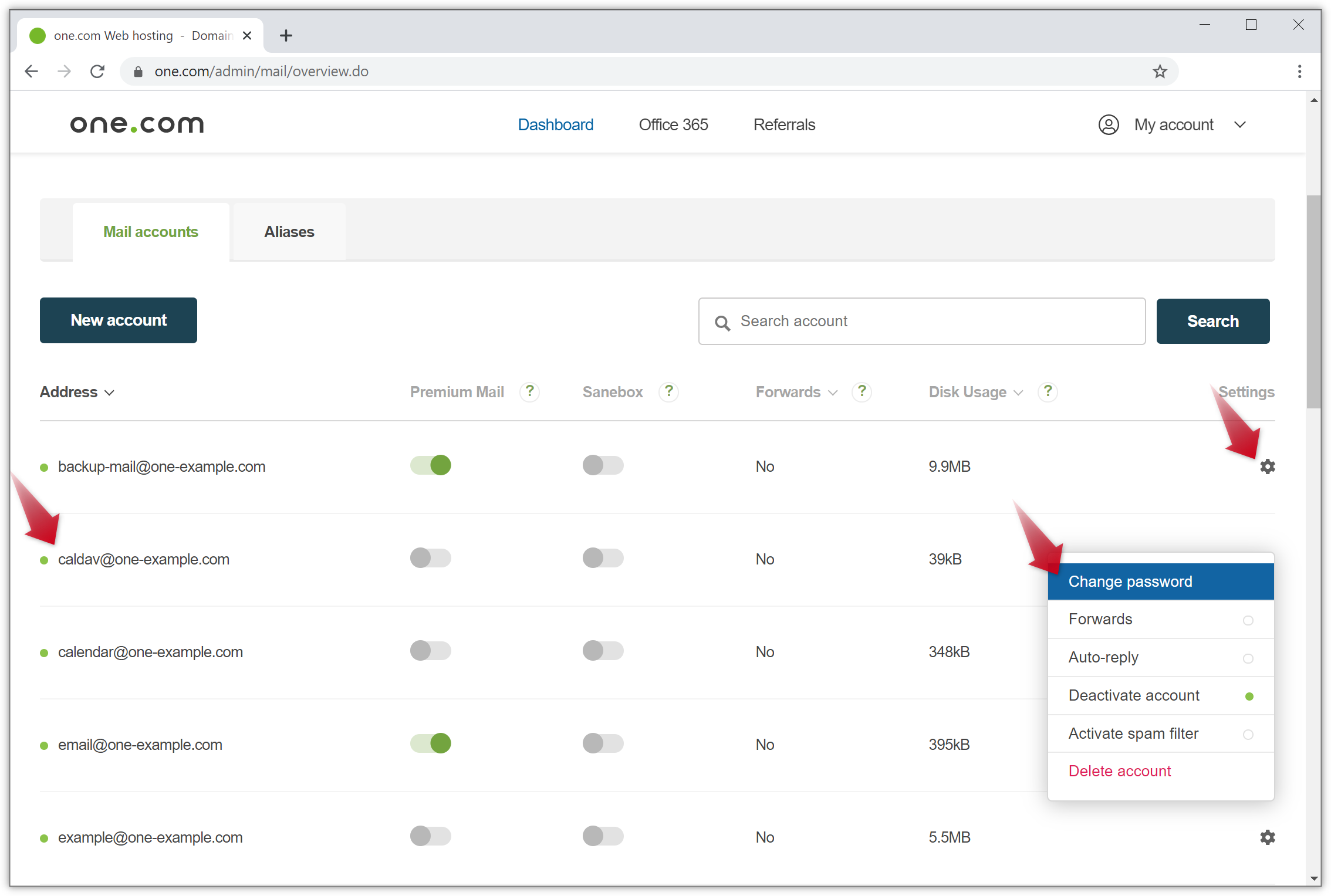The image size is (1331, 896).
Task: Enable Premium Mail for calendar@one-example.com
Action: [430, 651]
